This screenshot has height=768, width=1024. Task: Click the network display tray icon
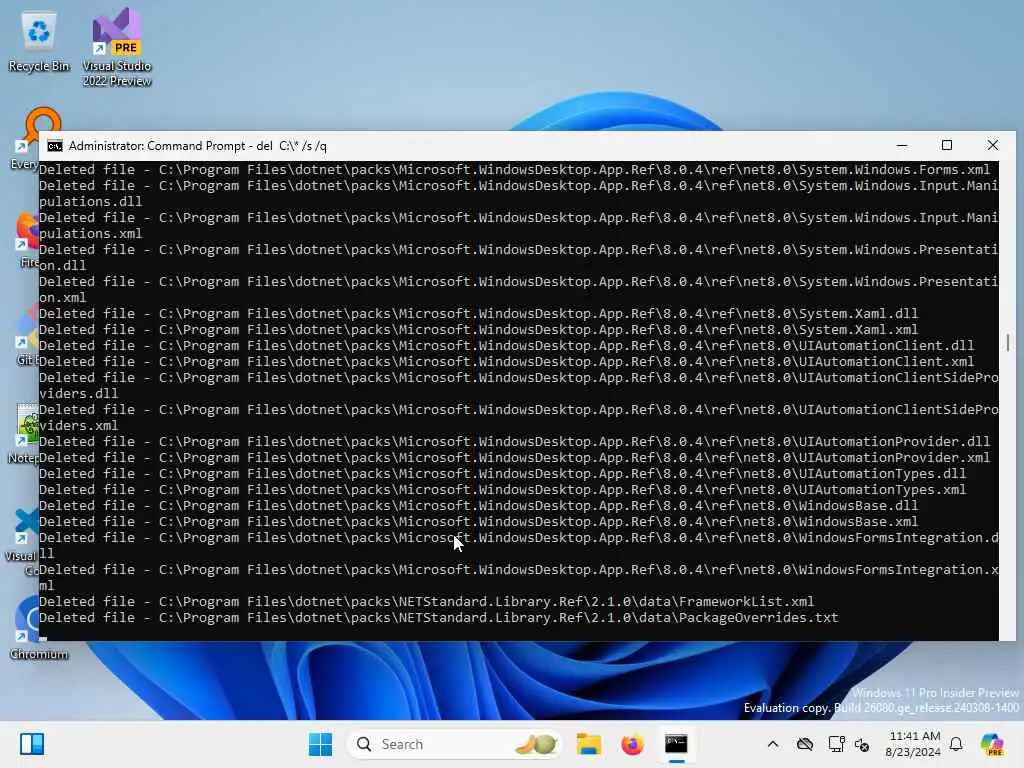836,744
